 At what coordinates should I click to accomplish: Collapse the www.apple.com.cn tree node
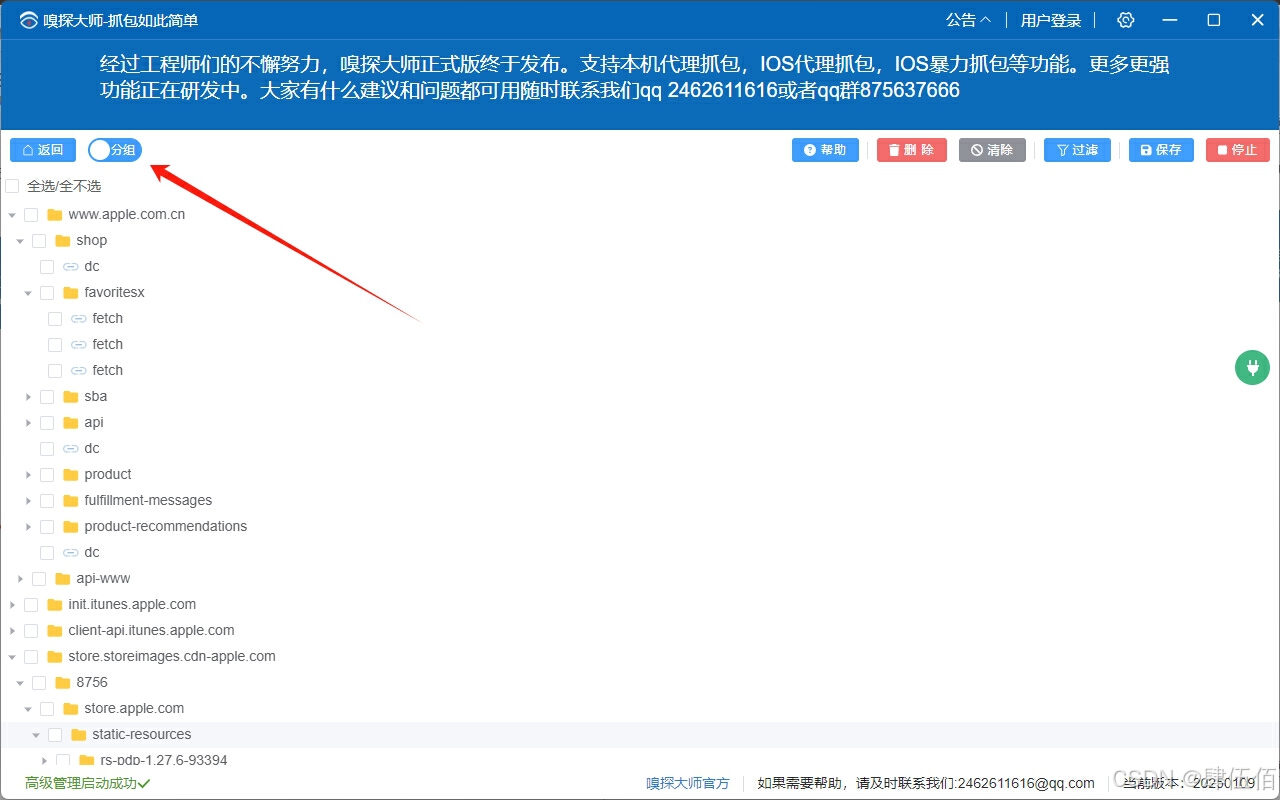tap(12, 214)
